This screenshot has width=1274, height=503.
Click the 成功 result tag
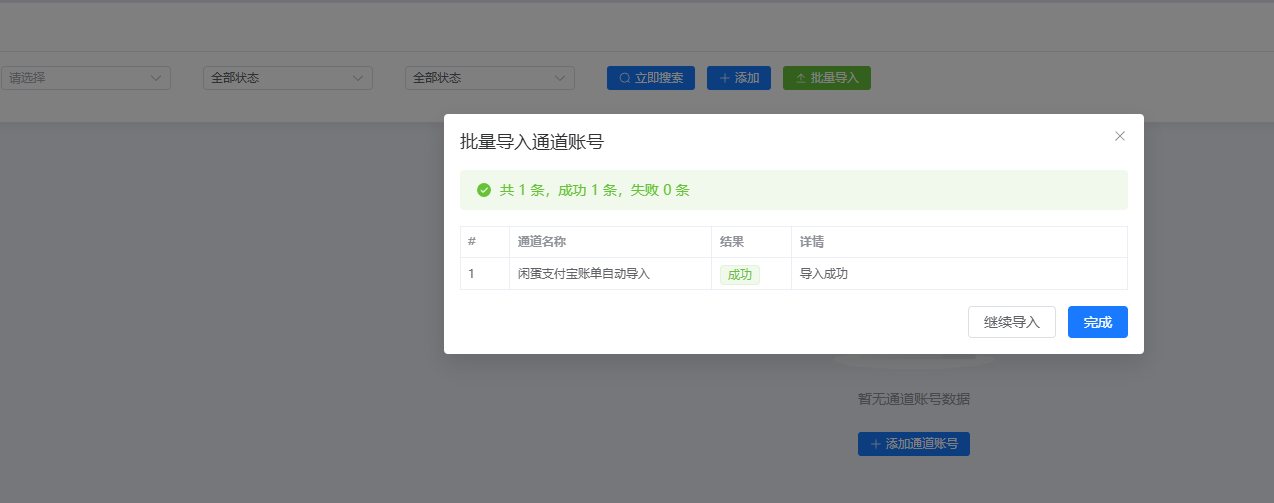[x=740, y=274]
